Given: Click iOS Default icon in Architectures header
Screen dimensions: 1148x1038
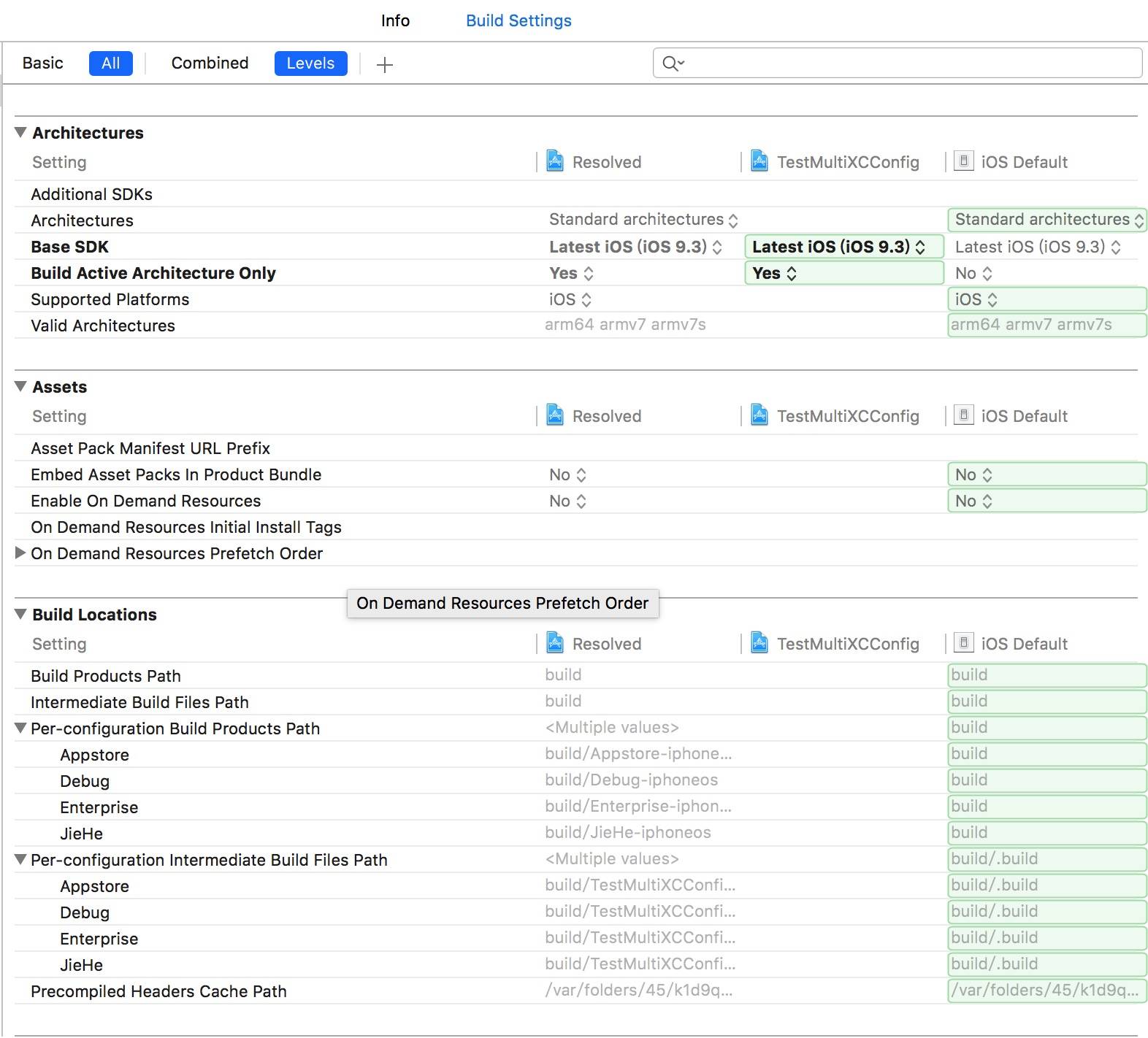Looking at the screenshot, I should pyautogui.click(x=964, y=161).
